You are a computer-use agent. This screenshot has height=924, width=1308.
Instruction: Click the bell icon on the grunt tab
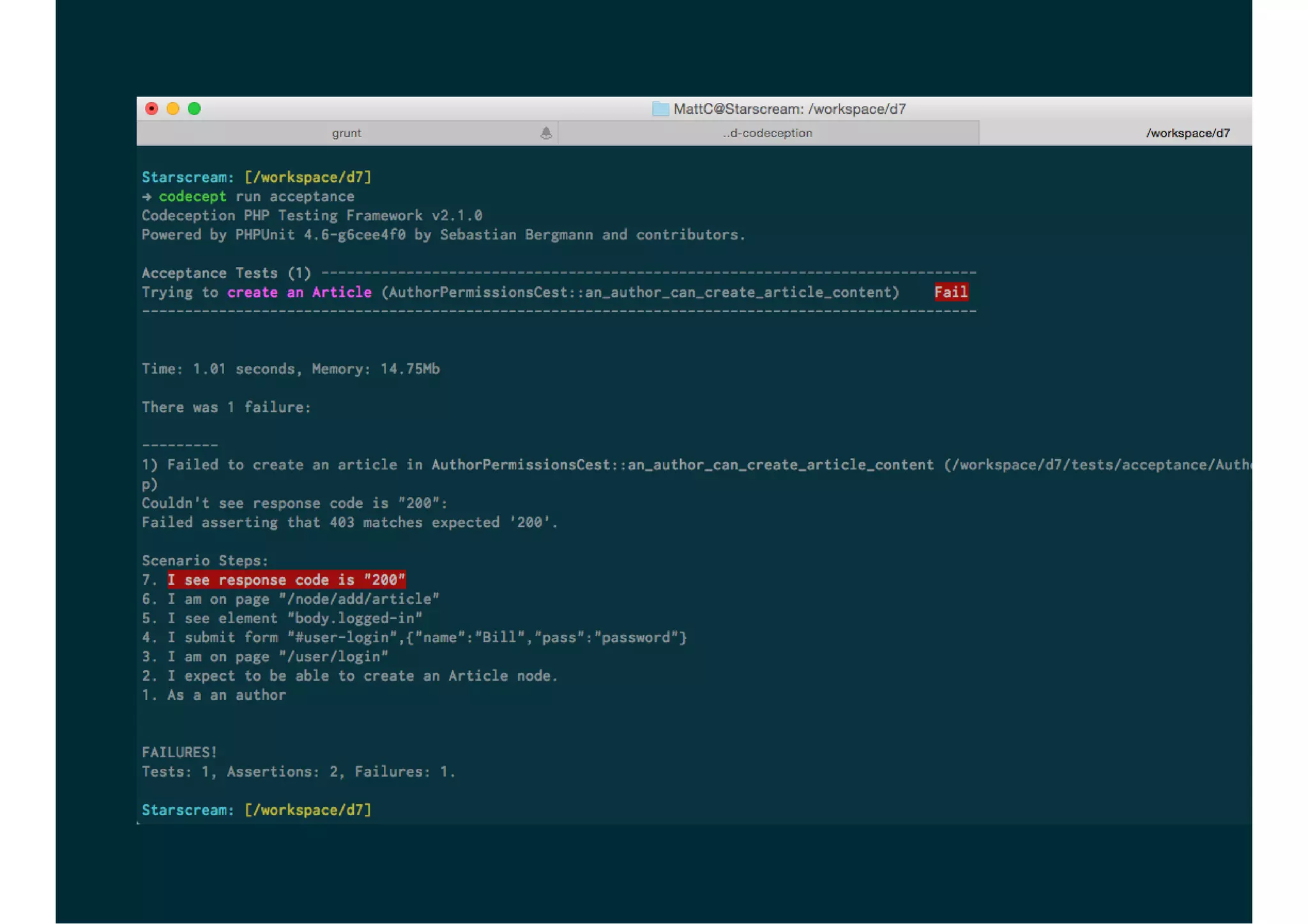click(545, 133)
